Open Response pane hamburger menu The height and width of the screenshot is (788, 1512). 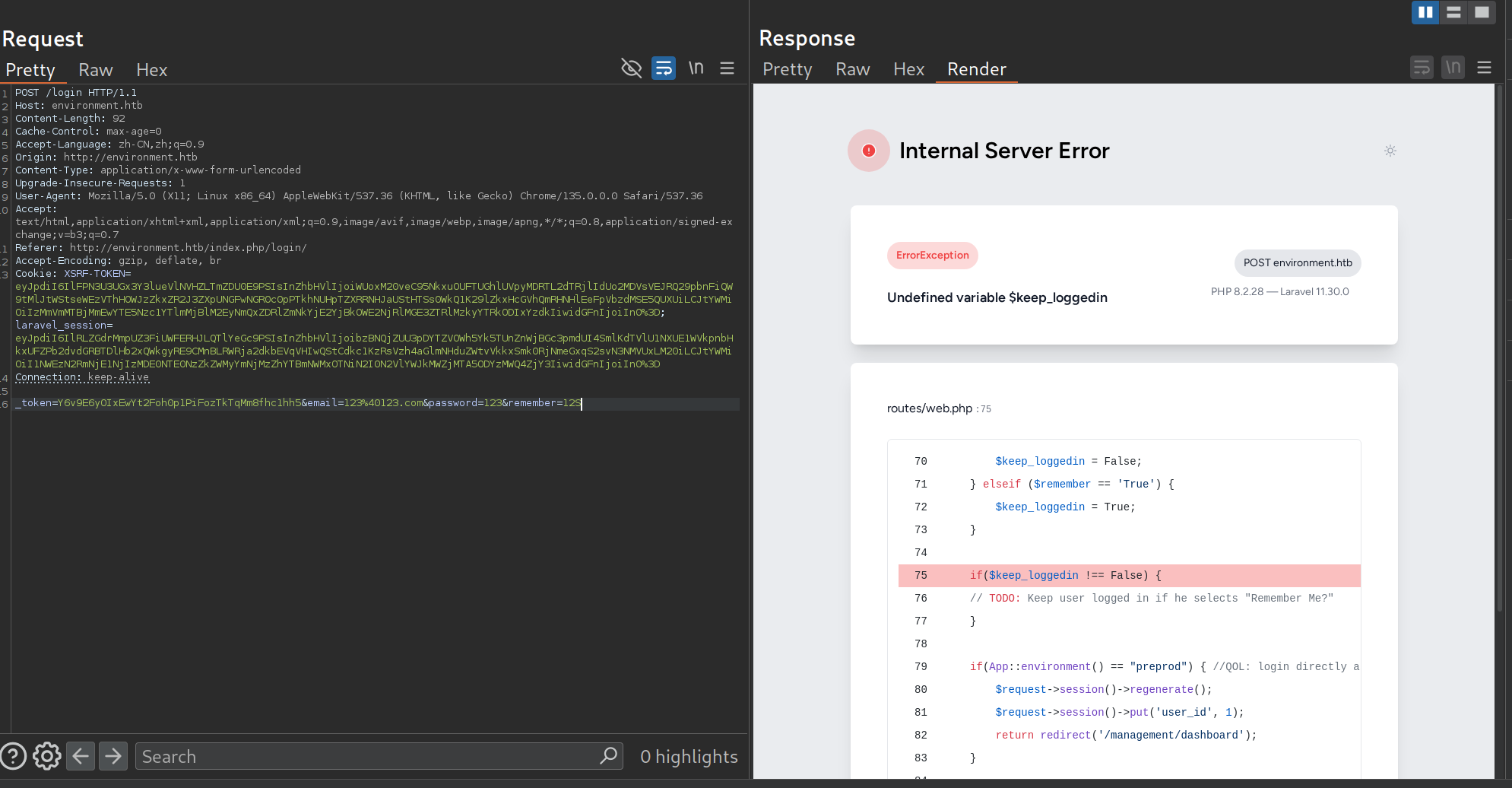(x=1484, y=68)
